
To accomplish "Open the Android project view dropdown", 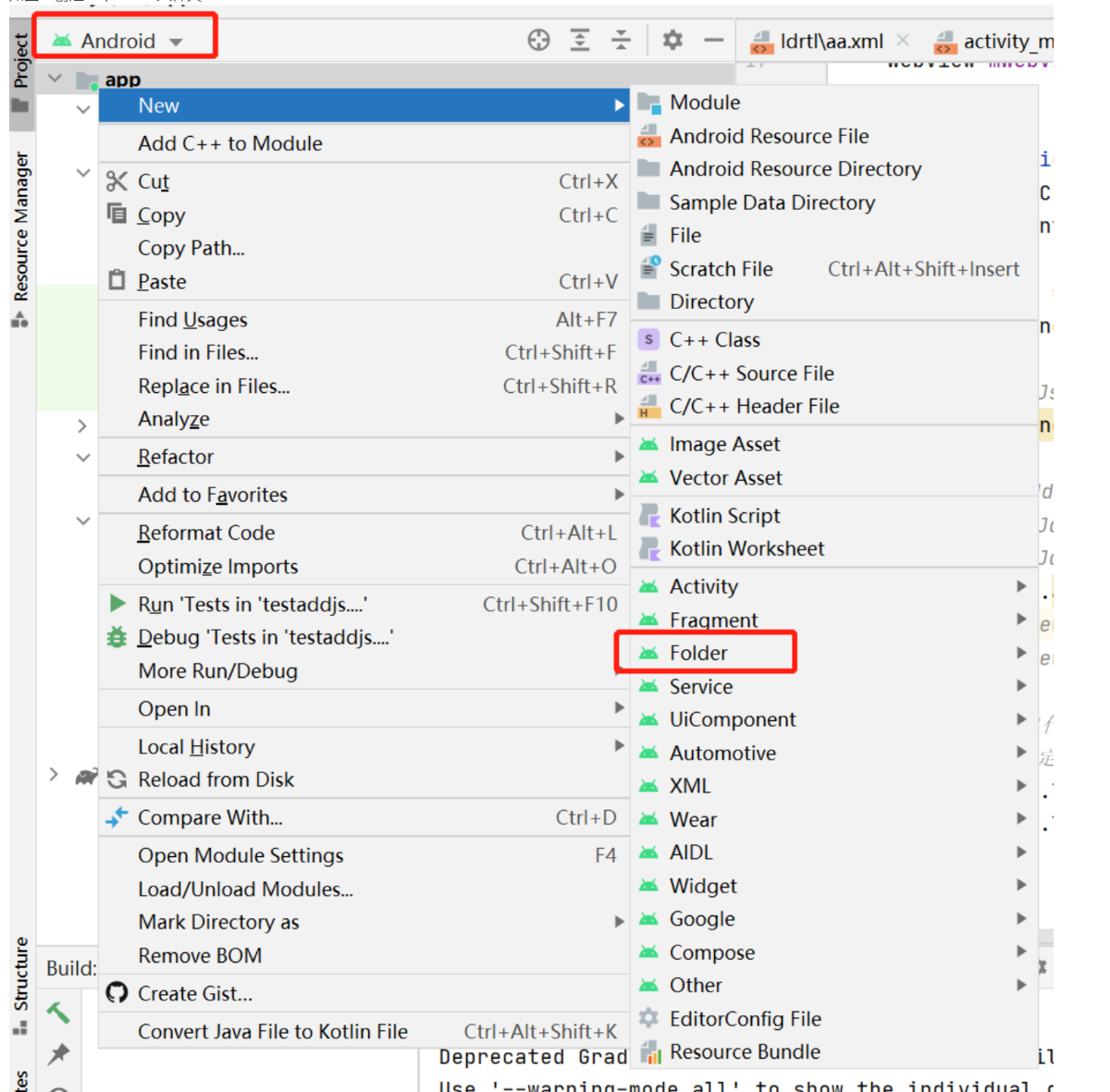I will tap(118, 41).
